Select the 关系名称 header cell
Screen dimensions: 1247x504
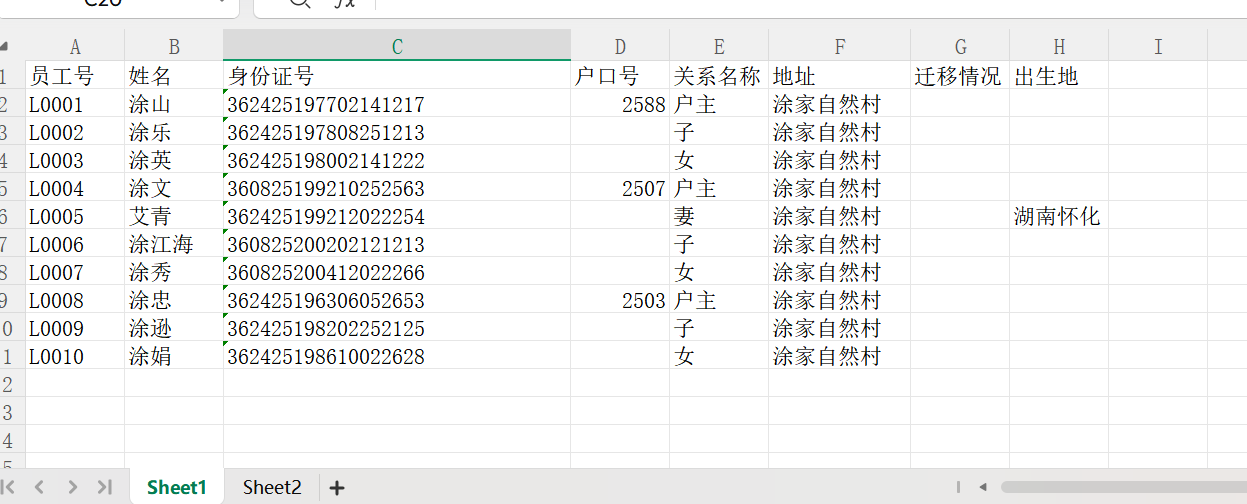pyautogui.click(x=719, y=76)
